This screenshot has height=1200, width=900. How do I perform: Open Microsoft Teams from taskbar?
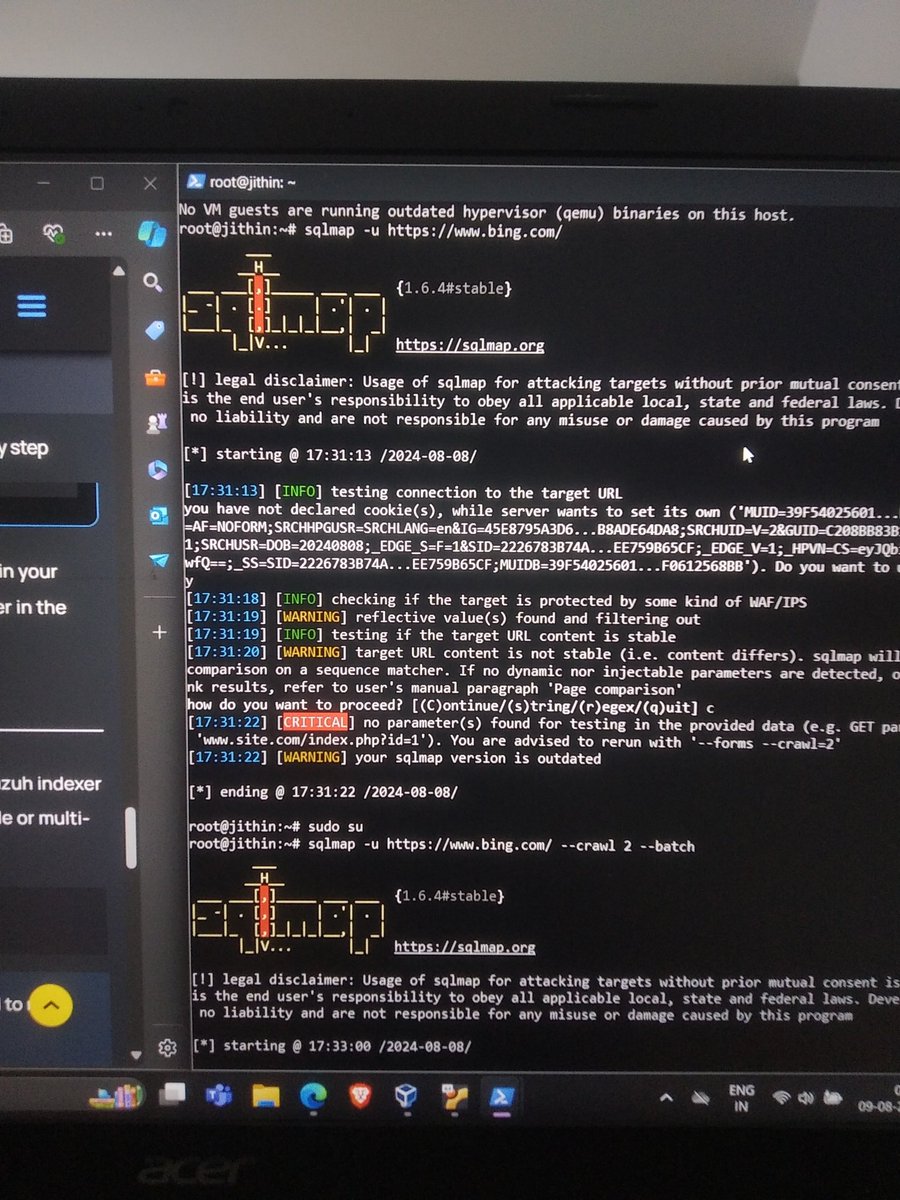point(219,1097)
